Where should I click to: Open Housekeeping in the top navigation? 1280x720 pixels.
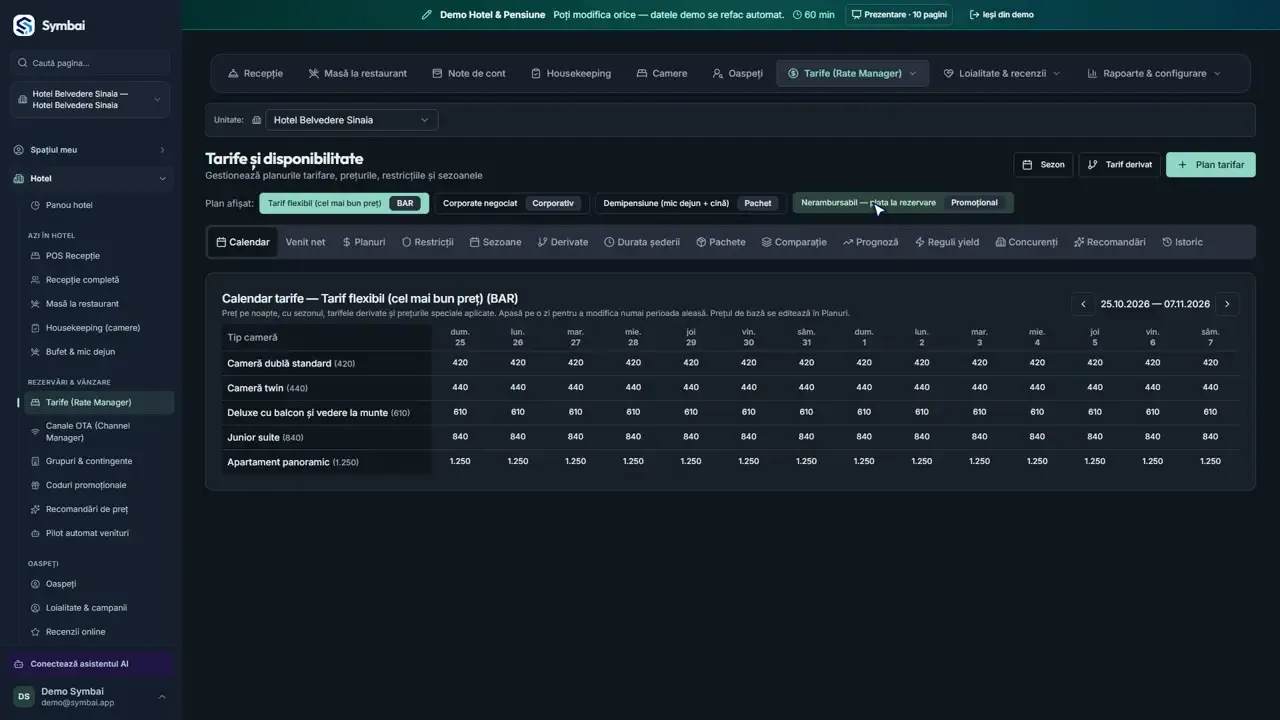(x=571, y=73)
